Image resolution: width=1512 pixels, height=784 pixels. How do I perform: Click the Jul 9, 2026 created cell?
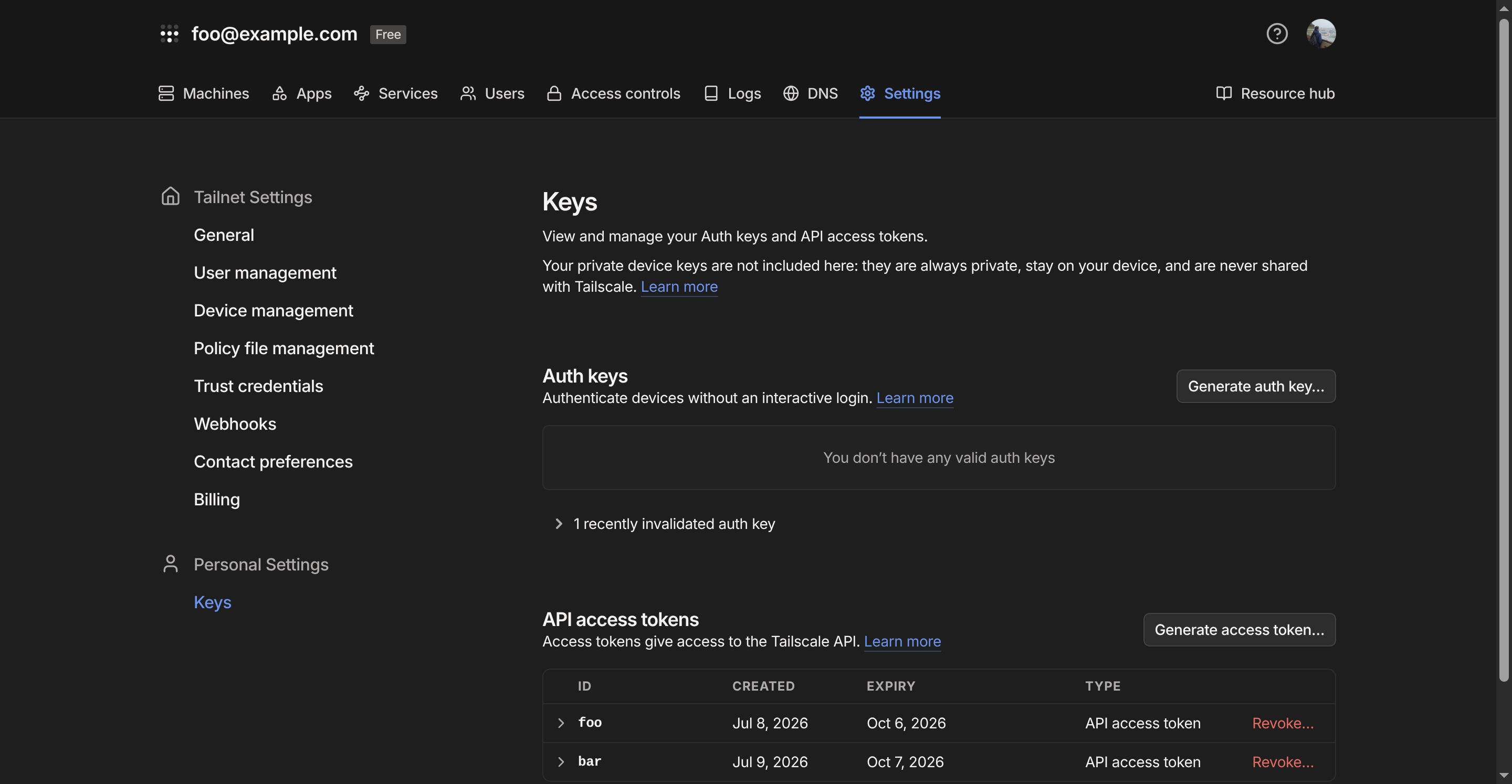(x=770, y=762)
